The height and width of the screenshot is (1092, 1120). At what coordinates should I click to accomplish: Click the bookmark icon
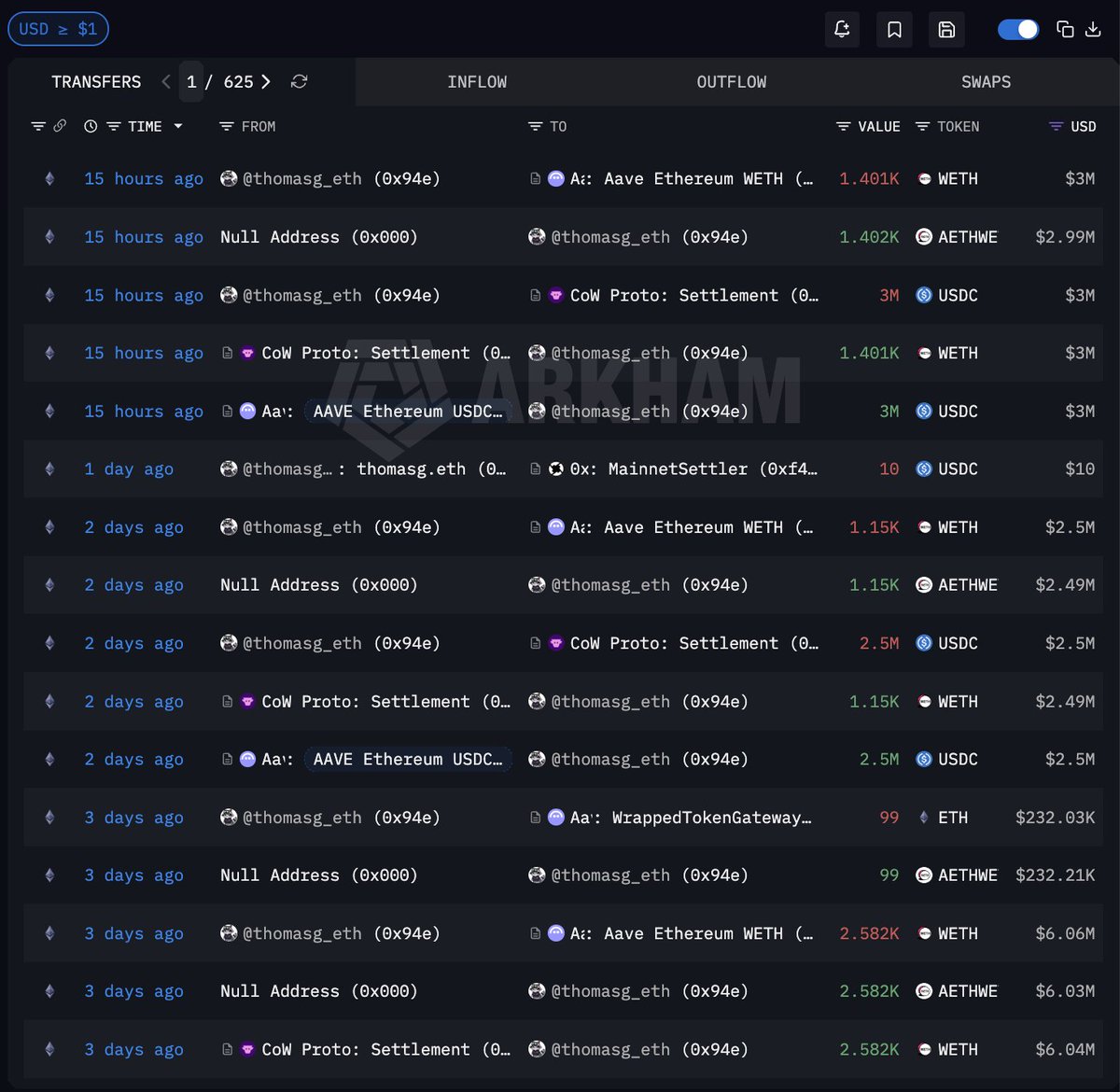[x=894, y=29]
